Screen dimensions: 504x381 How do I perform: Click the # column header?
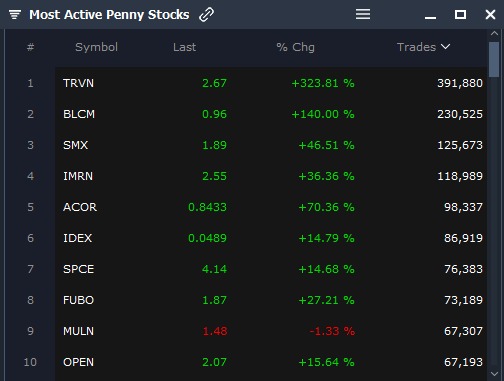tap(30, 47)
